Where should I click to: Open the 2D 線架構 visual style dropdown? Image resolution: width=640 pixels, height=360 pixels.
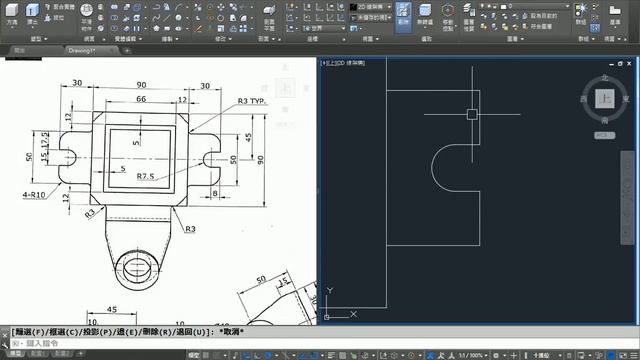(x=371, y=7)
